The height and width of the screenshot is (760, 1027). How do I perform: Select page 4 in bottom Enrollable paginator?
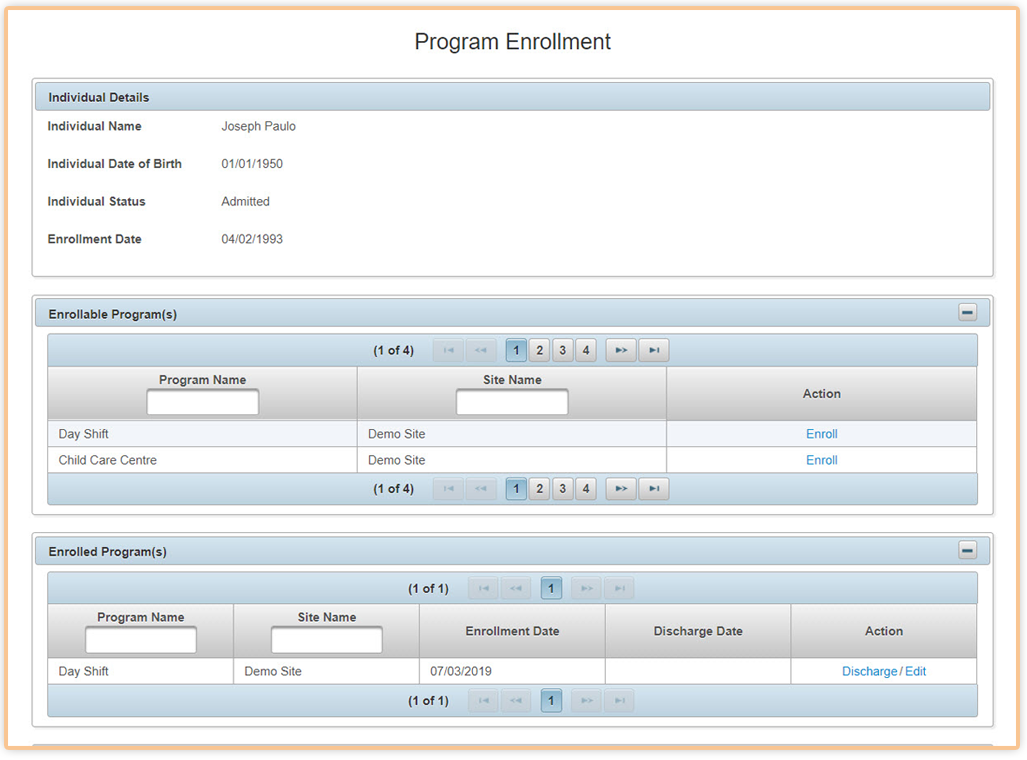[586, 488]
